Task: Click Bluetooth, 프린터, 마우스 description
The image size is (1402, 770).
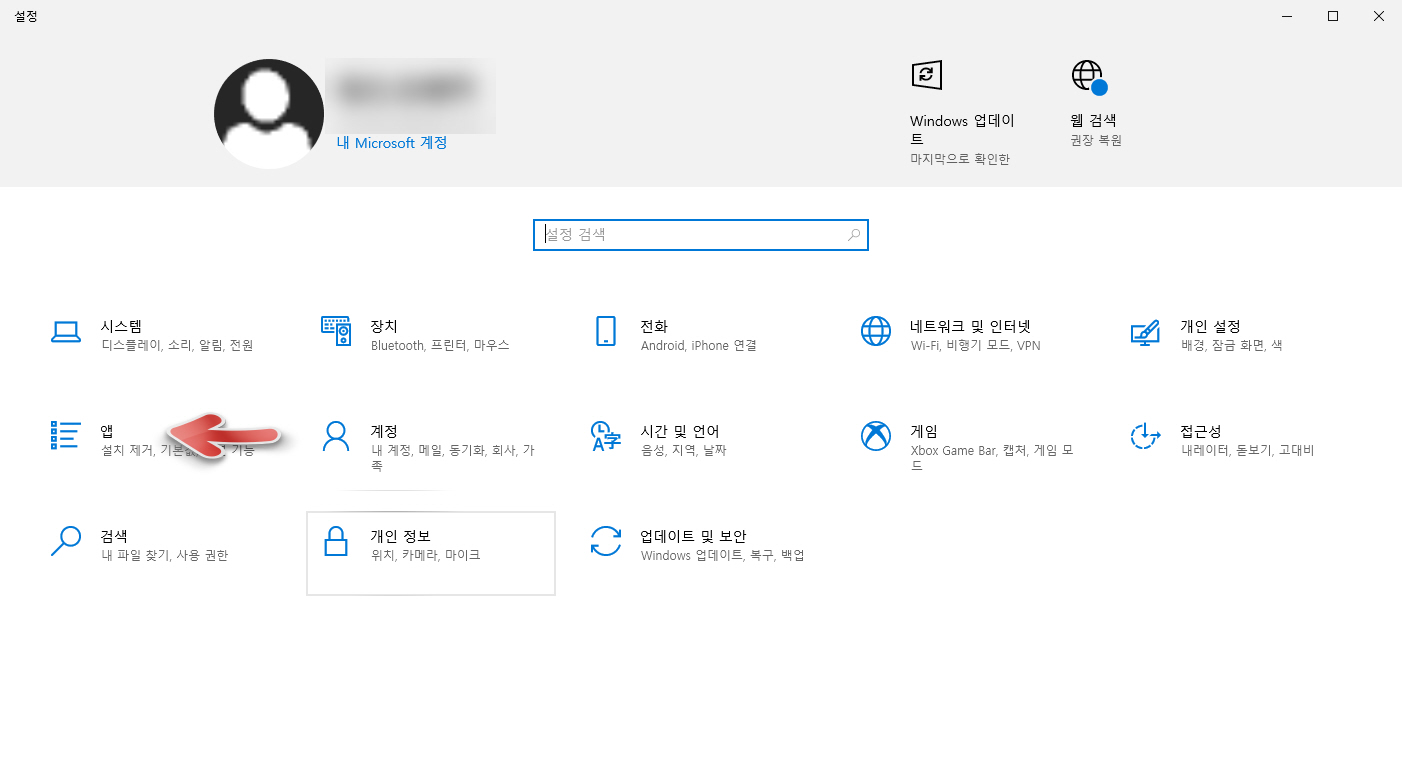Action: [440, 345]
